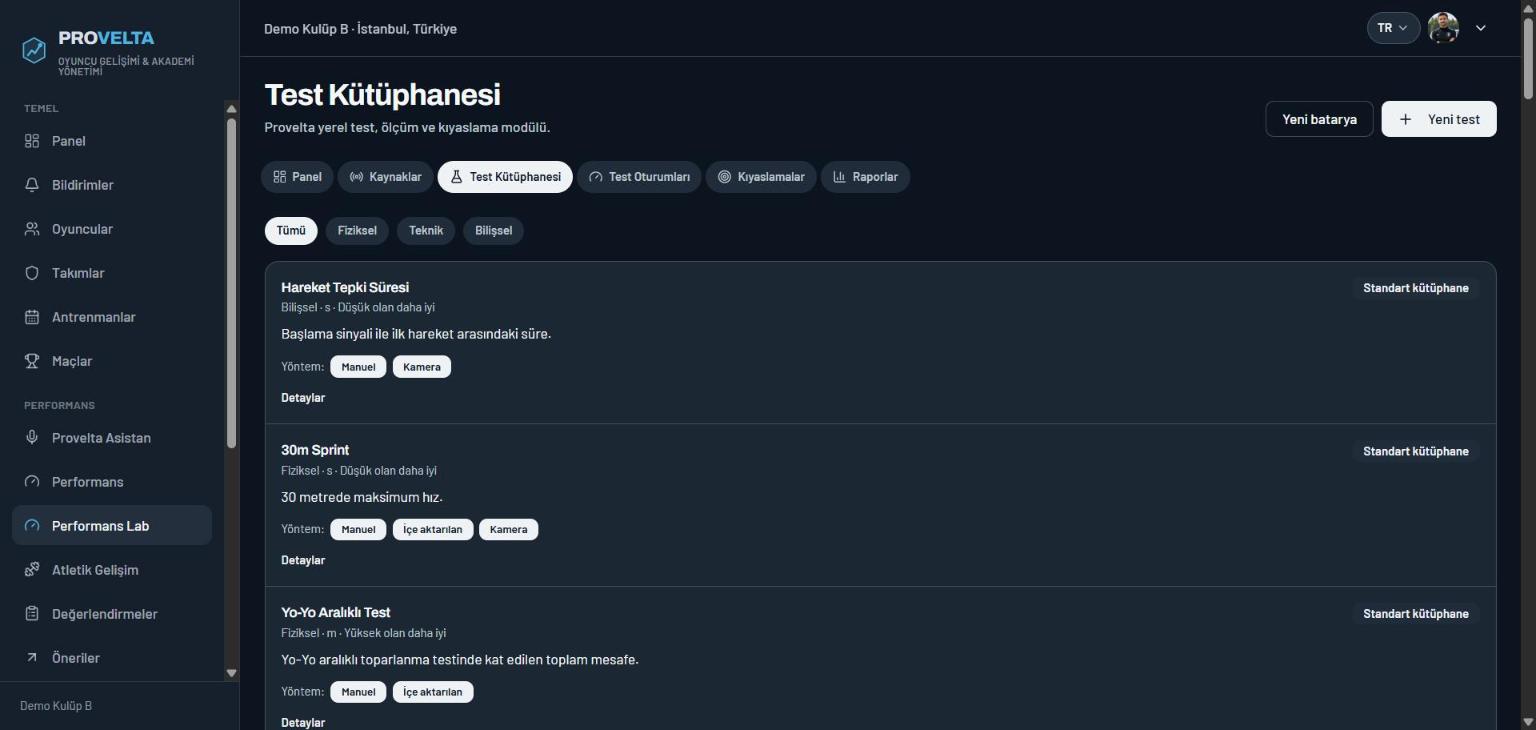Open Antrenmanlar via the calendar icon

click(x=32, y=317)
